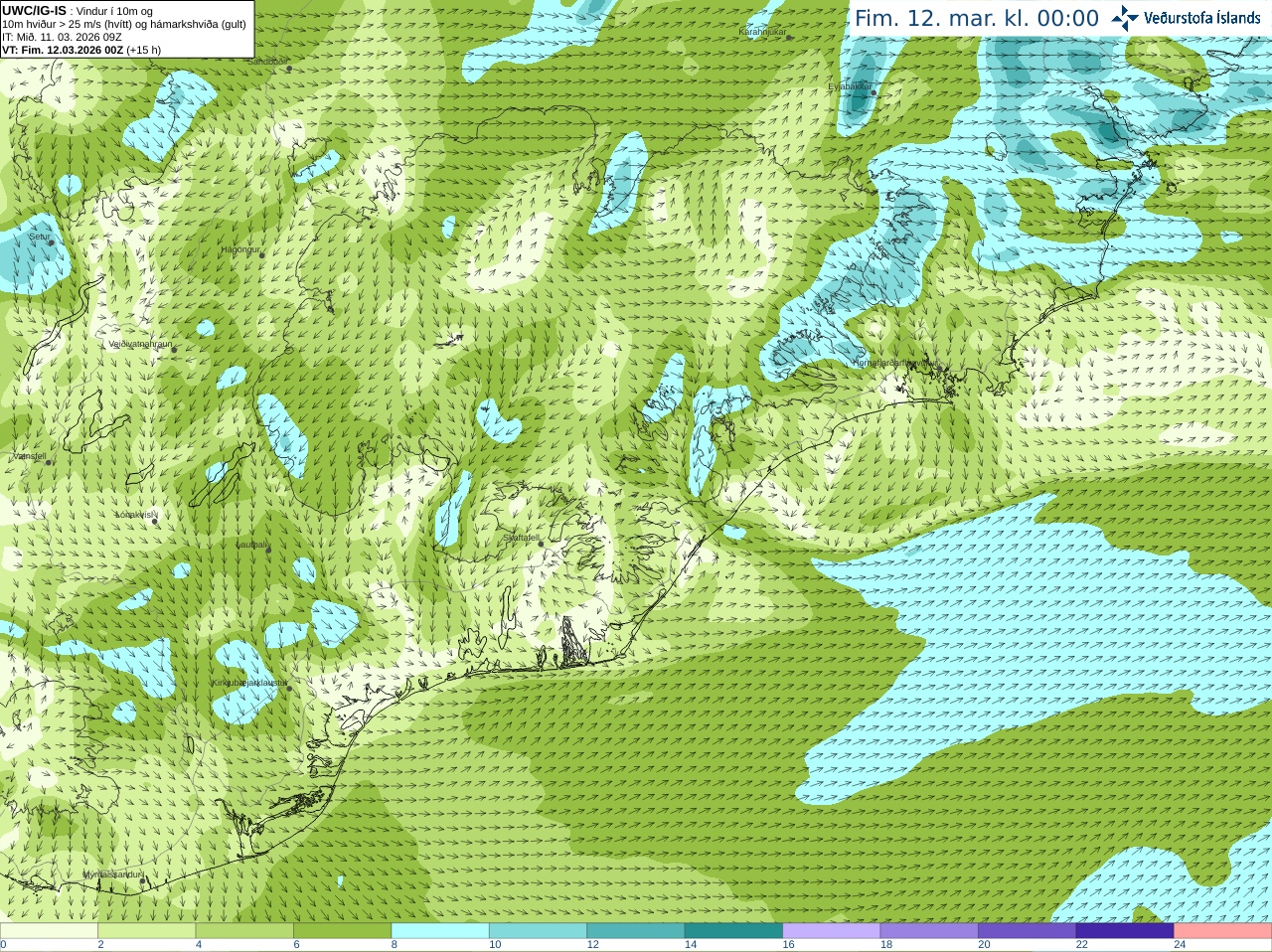Viewport: 1272px width, 952px height.
Task: Click the 'Fim. 12. mar. kl. 00:00' date heading
Action: (x=977, y=19)
